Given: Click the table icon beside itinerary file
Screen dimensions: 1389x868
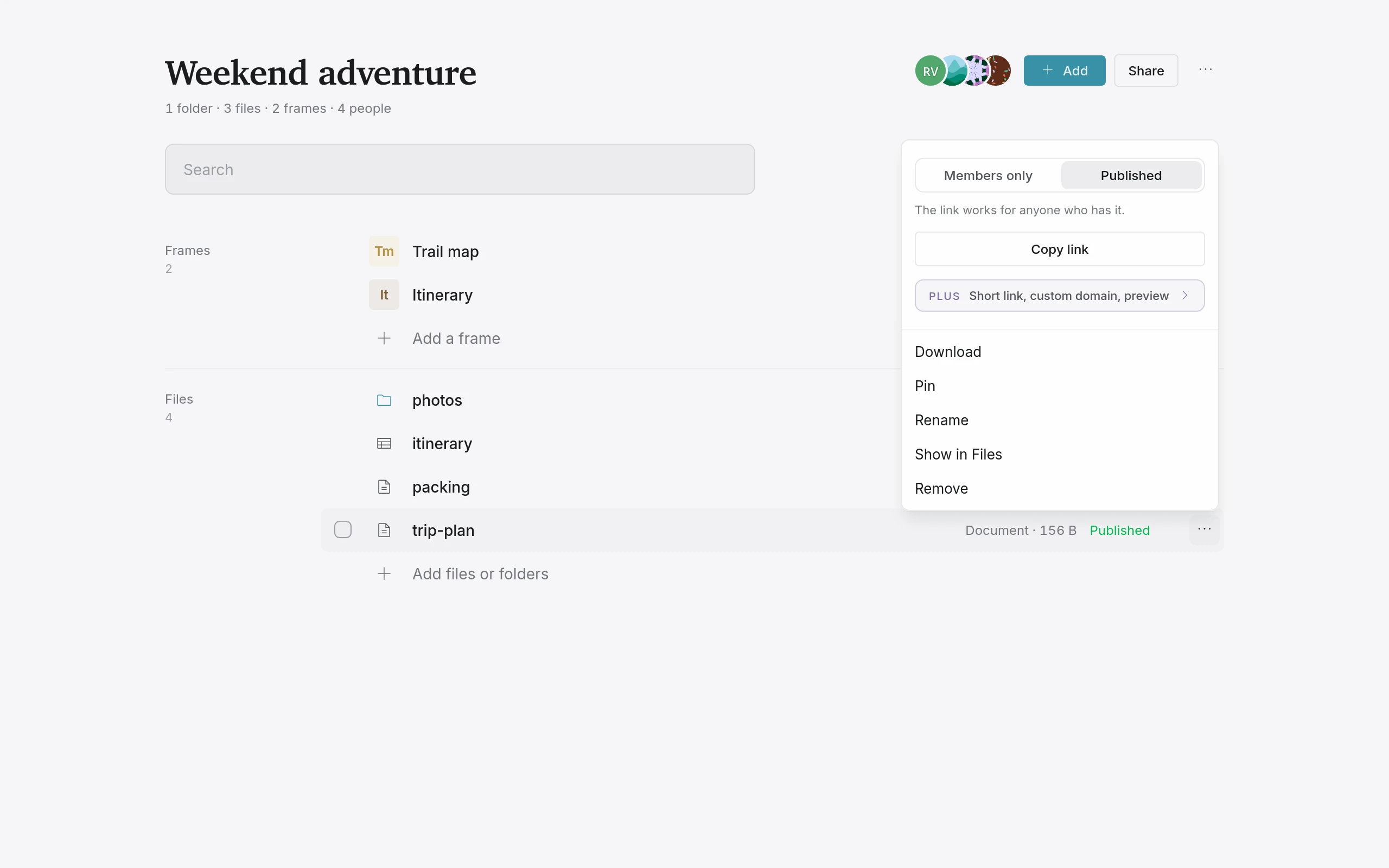Looking at the screenshot, I should (384, 443).
